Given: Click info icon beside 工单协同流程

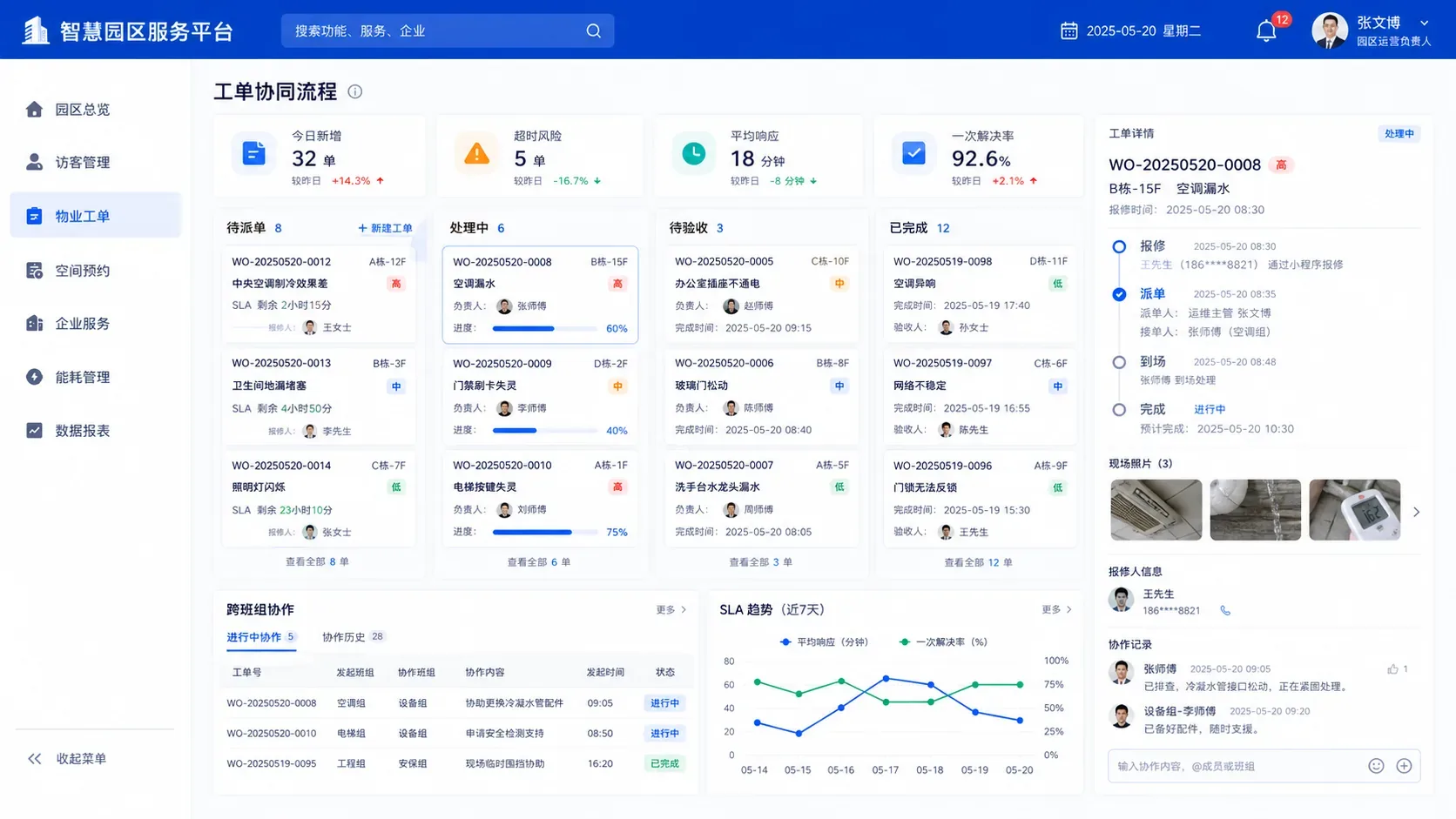Looking at the screenshot, I should [x=355, y=91].
